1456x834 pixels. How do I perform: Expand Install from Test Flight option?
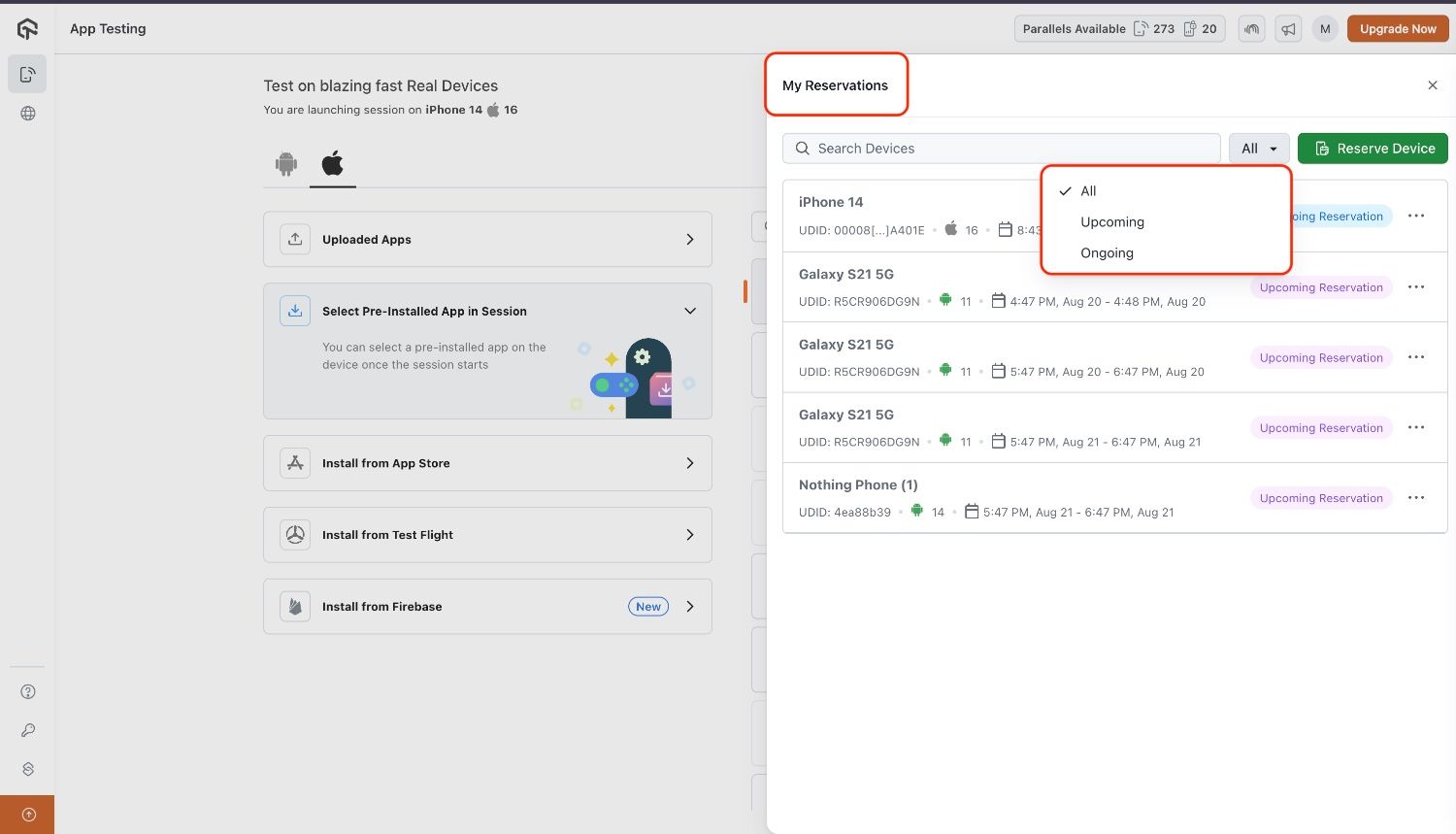[487, 535]
